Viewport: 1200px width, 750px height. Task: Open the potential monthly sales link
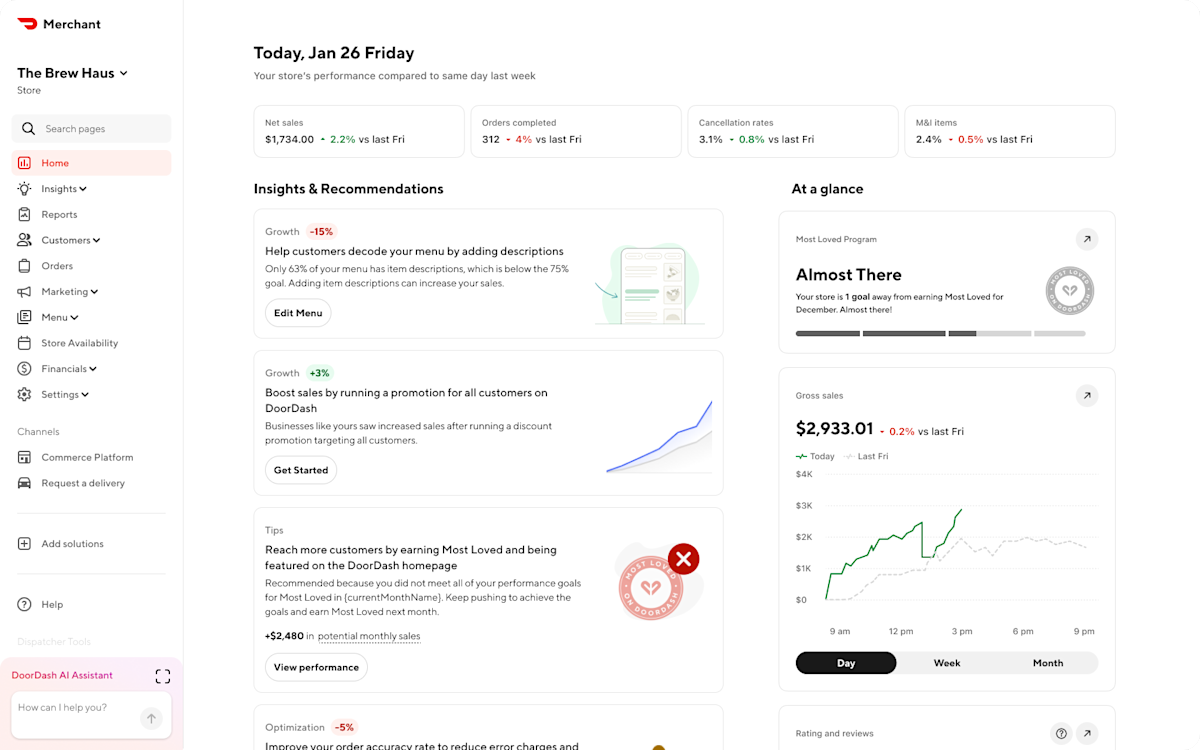click(369, 636)
